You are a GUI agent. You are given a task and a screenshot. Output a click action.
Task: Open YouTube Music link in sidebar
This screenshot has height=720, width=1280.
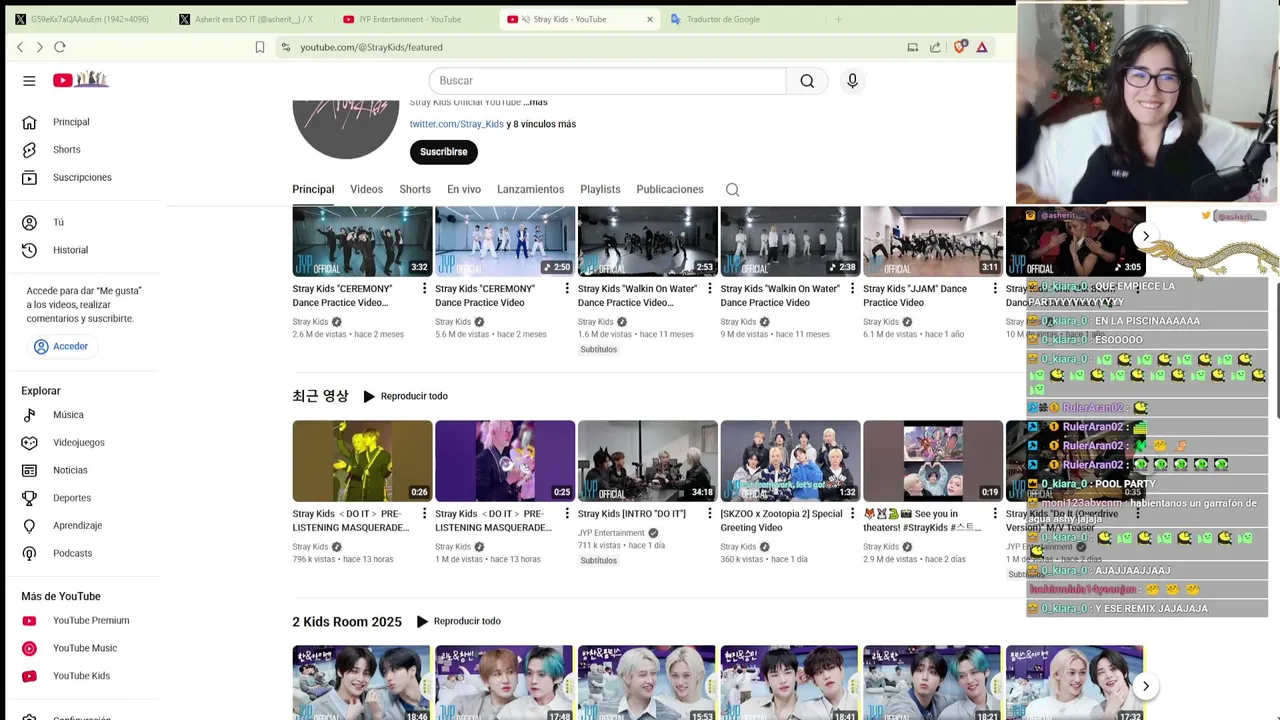click(x=83, y=648)
